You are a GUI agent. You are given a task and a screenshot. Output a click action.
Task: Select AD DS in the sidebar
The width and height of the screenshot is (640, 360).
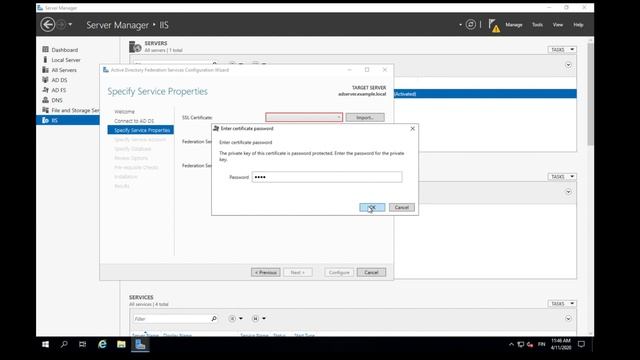(59, 80)
